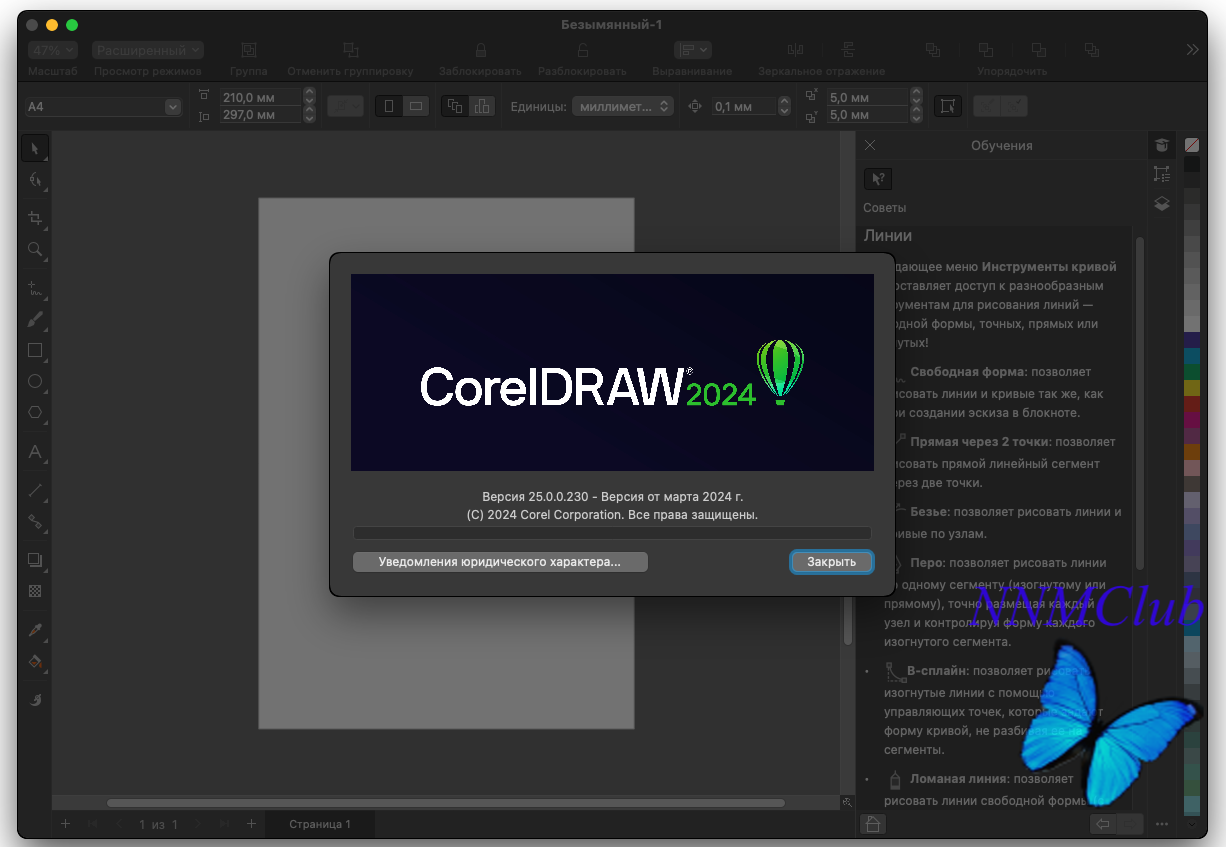Screen dimensions: 1226x847
Task: Pick the yellow palette swatch
Action: pos(1192,387)
